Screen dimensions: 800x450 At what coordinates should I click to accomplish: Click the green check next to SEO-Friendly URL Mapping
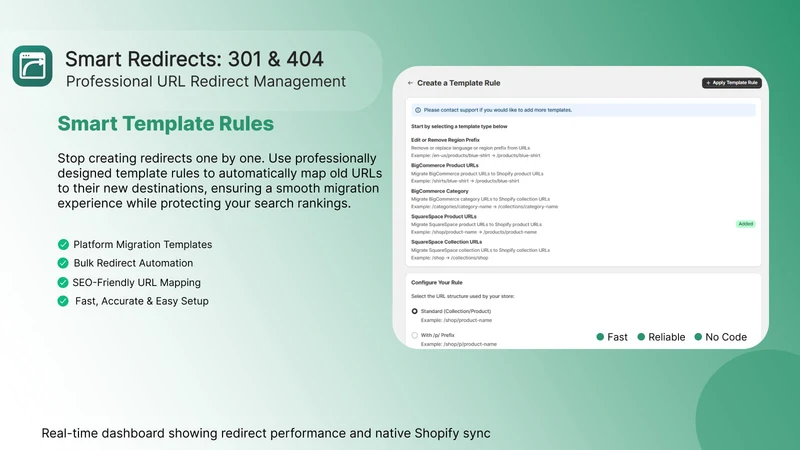63,282
